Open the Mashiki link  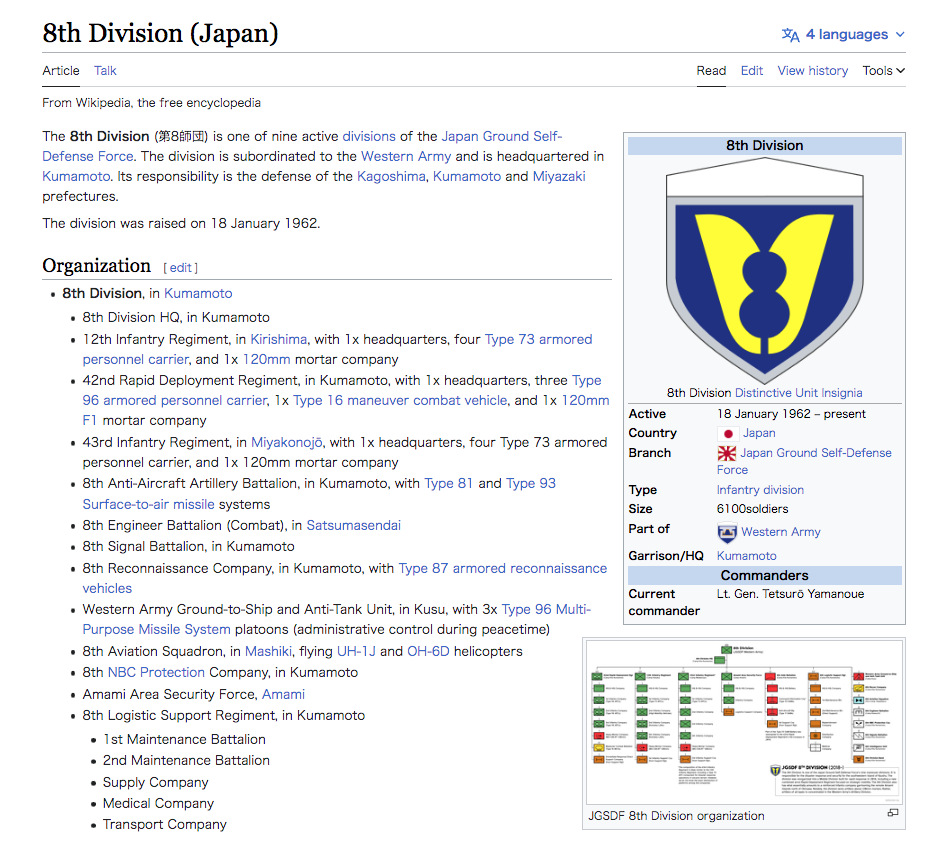pyautogui.click(x=268, y=652)
